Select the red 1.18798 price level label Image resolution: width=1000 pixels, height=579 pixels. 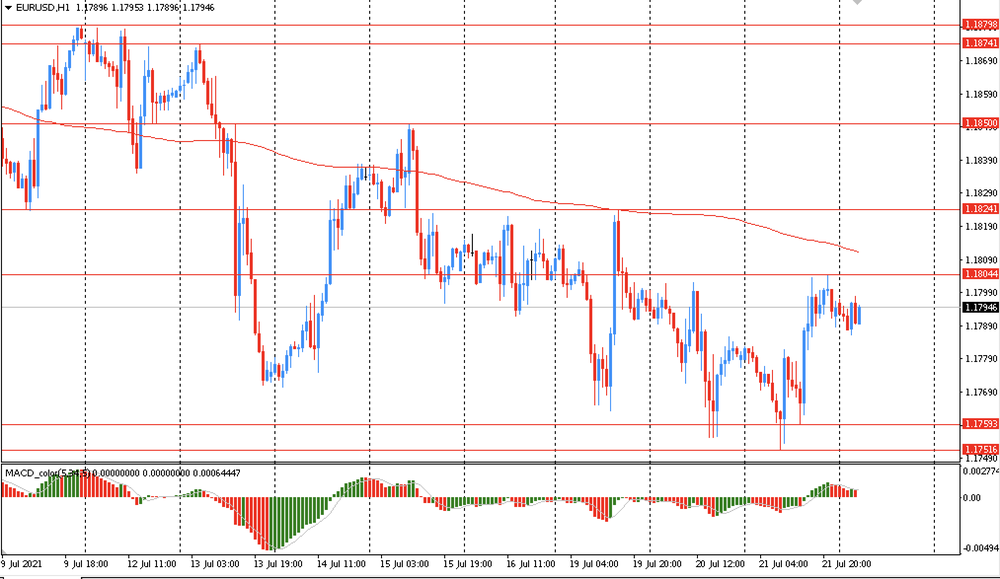pyautogui.click(x=981, y=25)
